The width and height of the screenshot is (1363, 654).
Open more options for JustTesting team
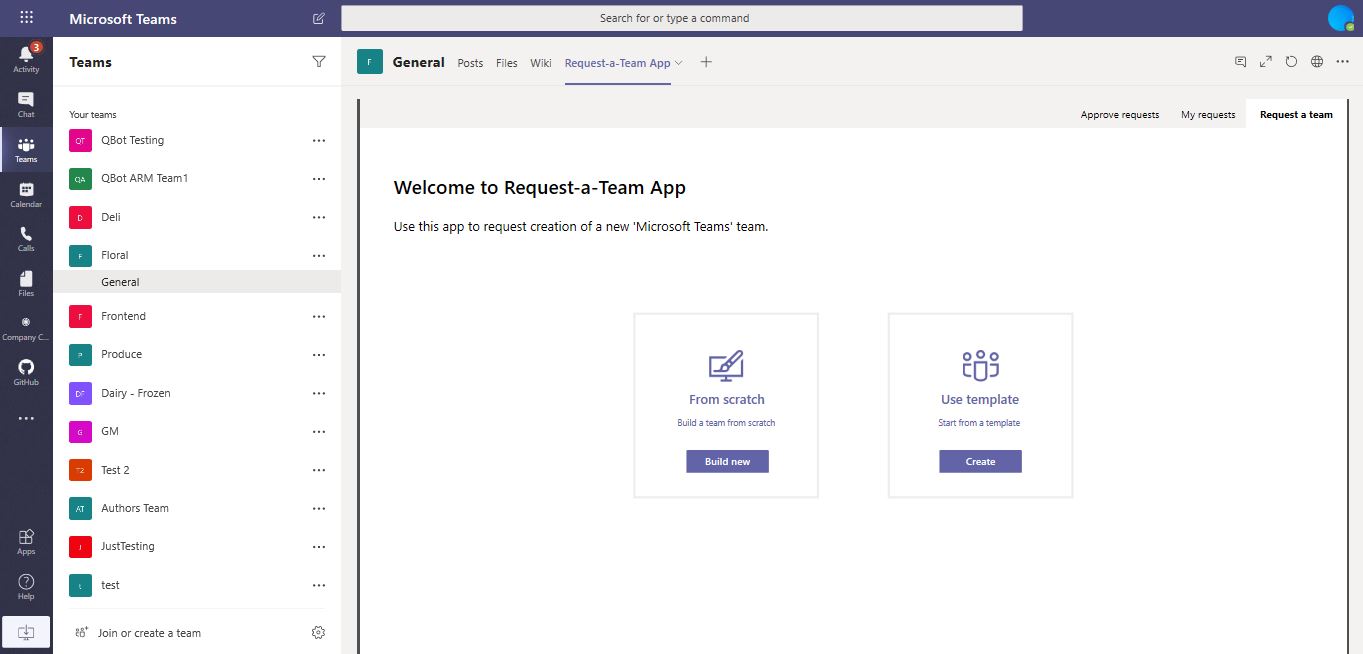(319, 547)
